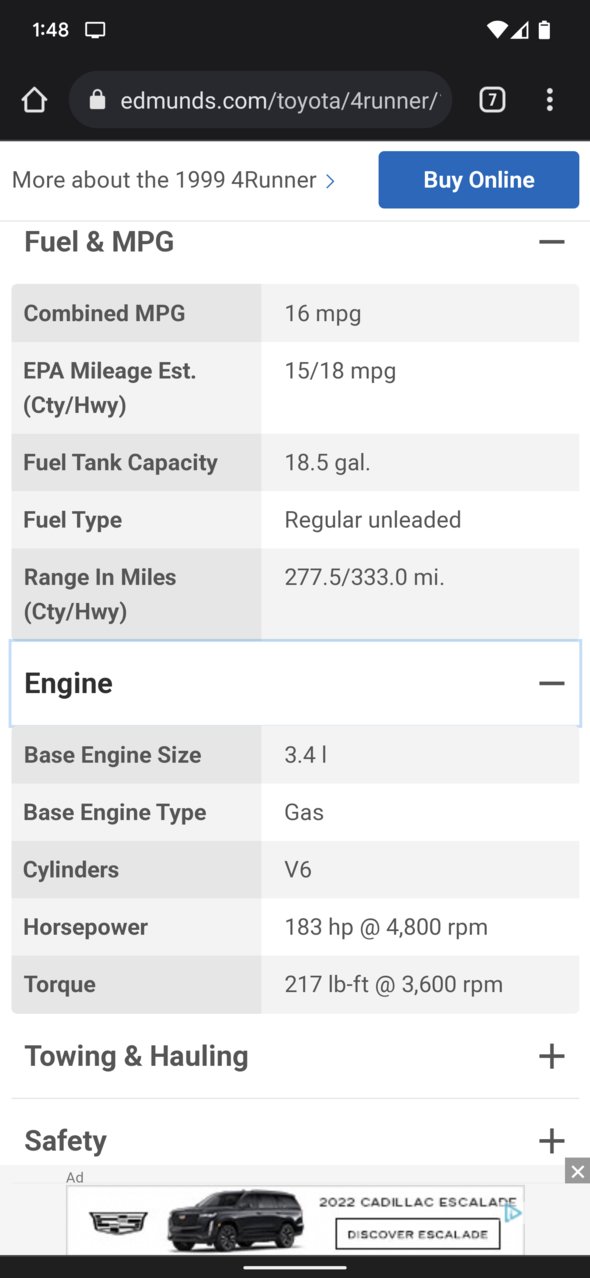Collapse the Engine section via minus icon

(x=552, y=684)
